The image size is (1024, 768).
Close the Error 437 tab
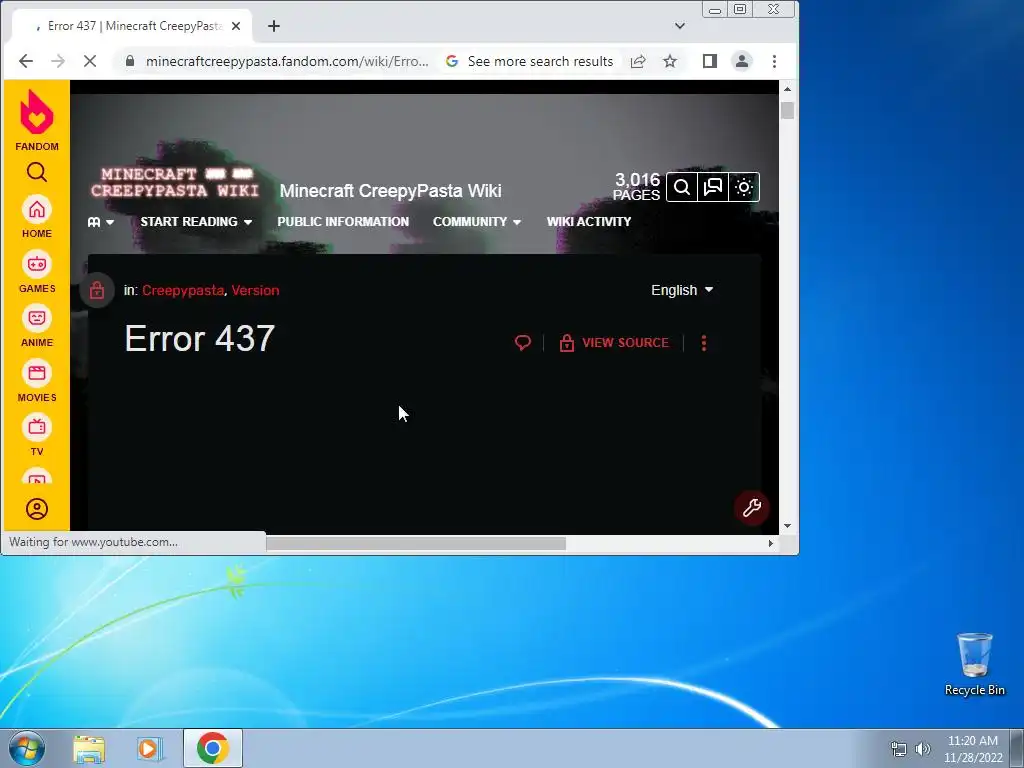[x=236, y=26]
